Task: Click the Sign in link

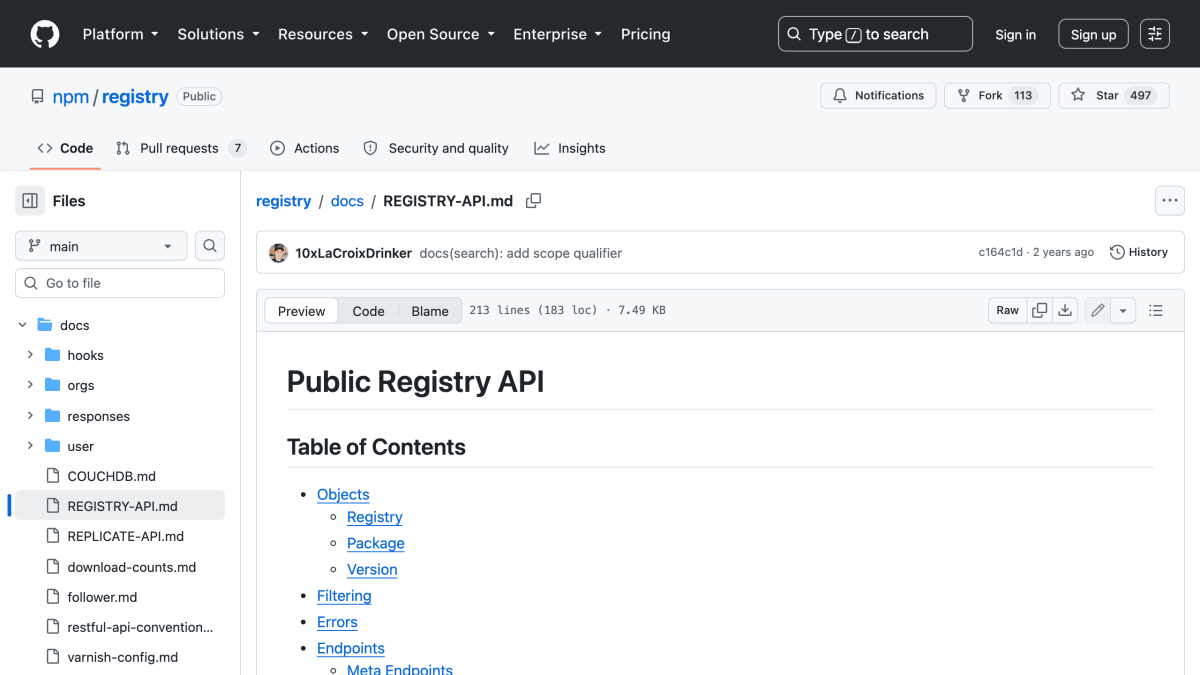Action: coord(1015,35)
